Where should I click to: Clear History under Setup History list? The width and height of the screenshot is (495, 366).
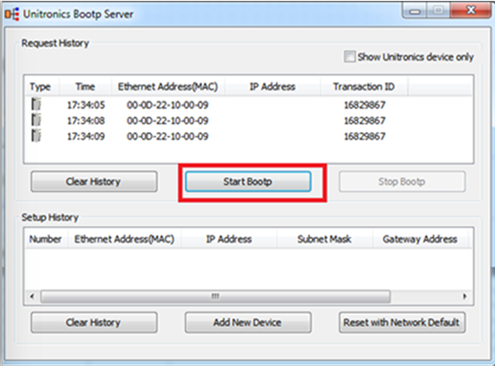tap(94, 322)
